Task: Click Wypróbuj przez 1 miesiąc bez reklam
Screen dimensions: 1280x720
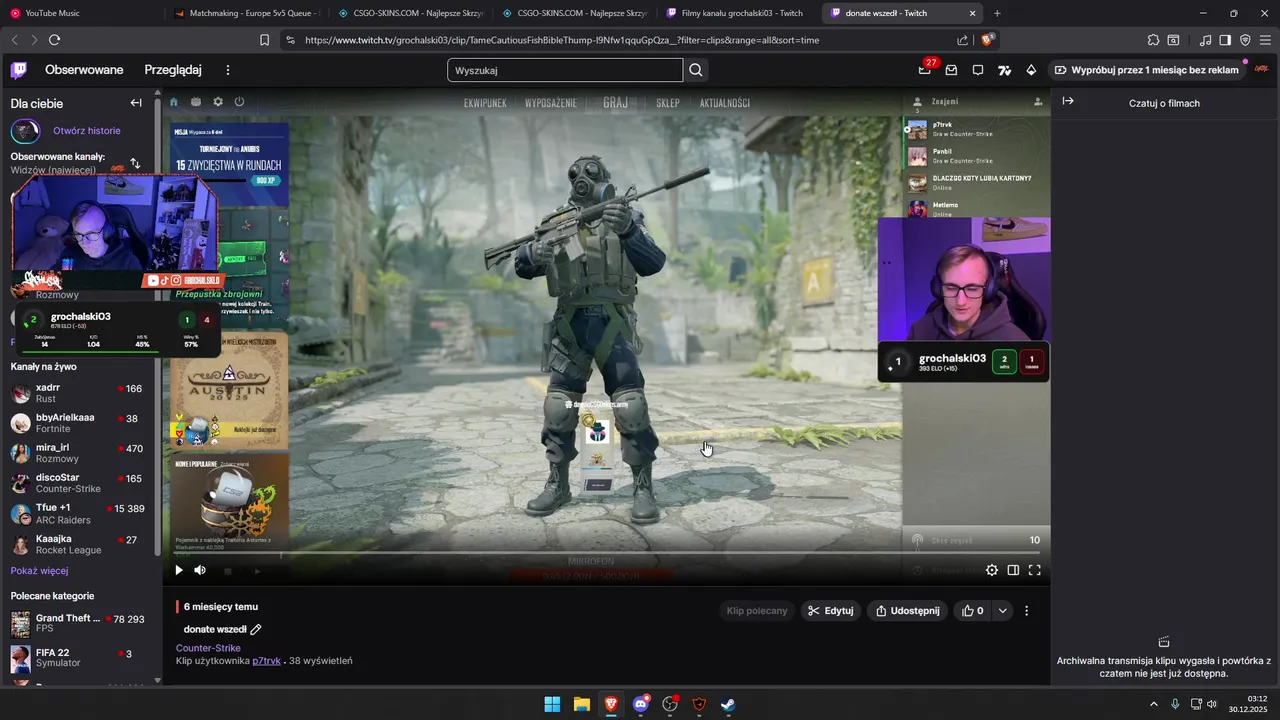Action: coord(1146,70)
